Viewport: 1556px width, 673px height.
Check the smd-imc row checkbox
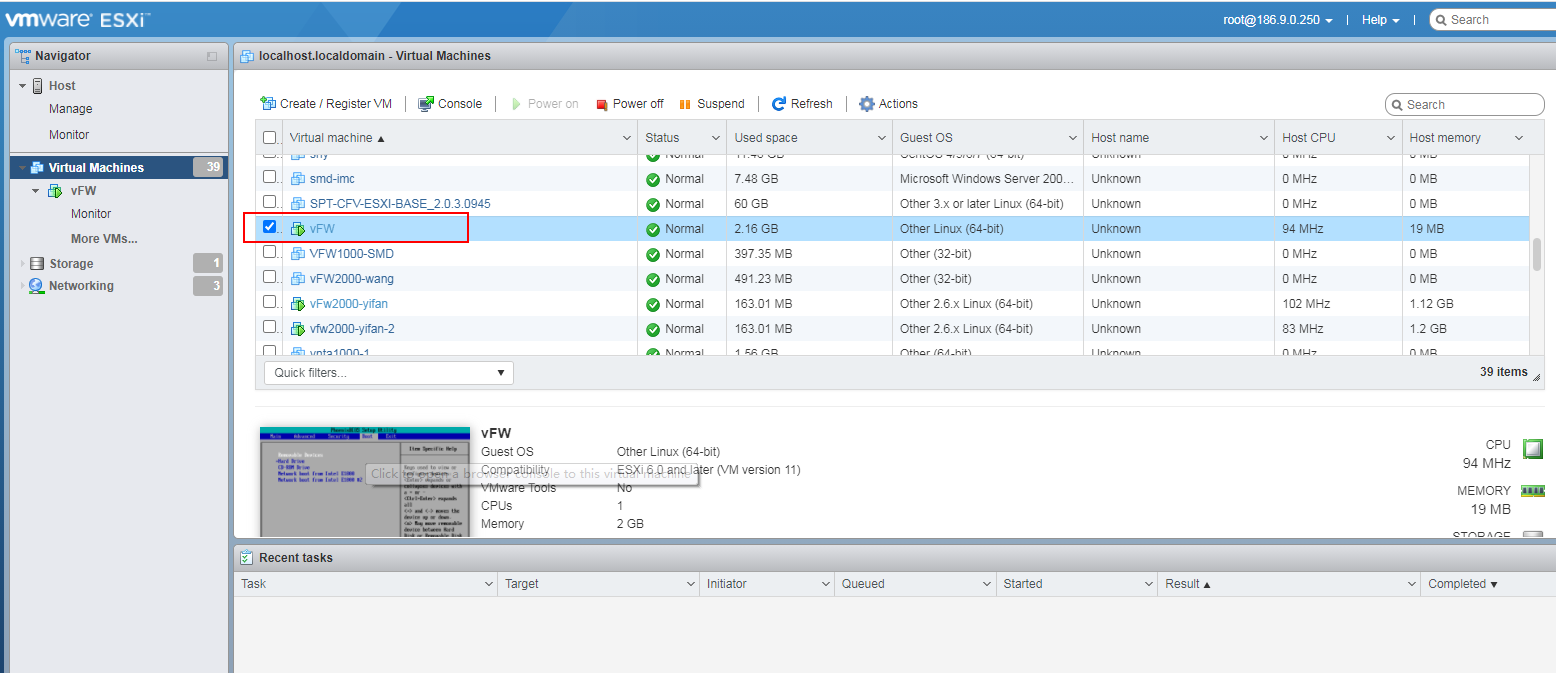pos(269,177)
